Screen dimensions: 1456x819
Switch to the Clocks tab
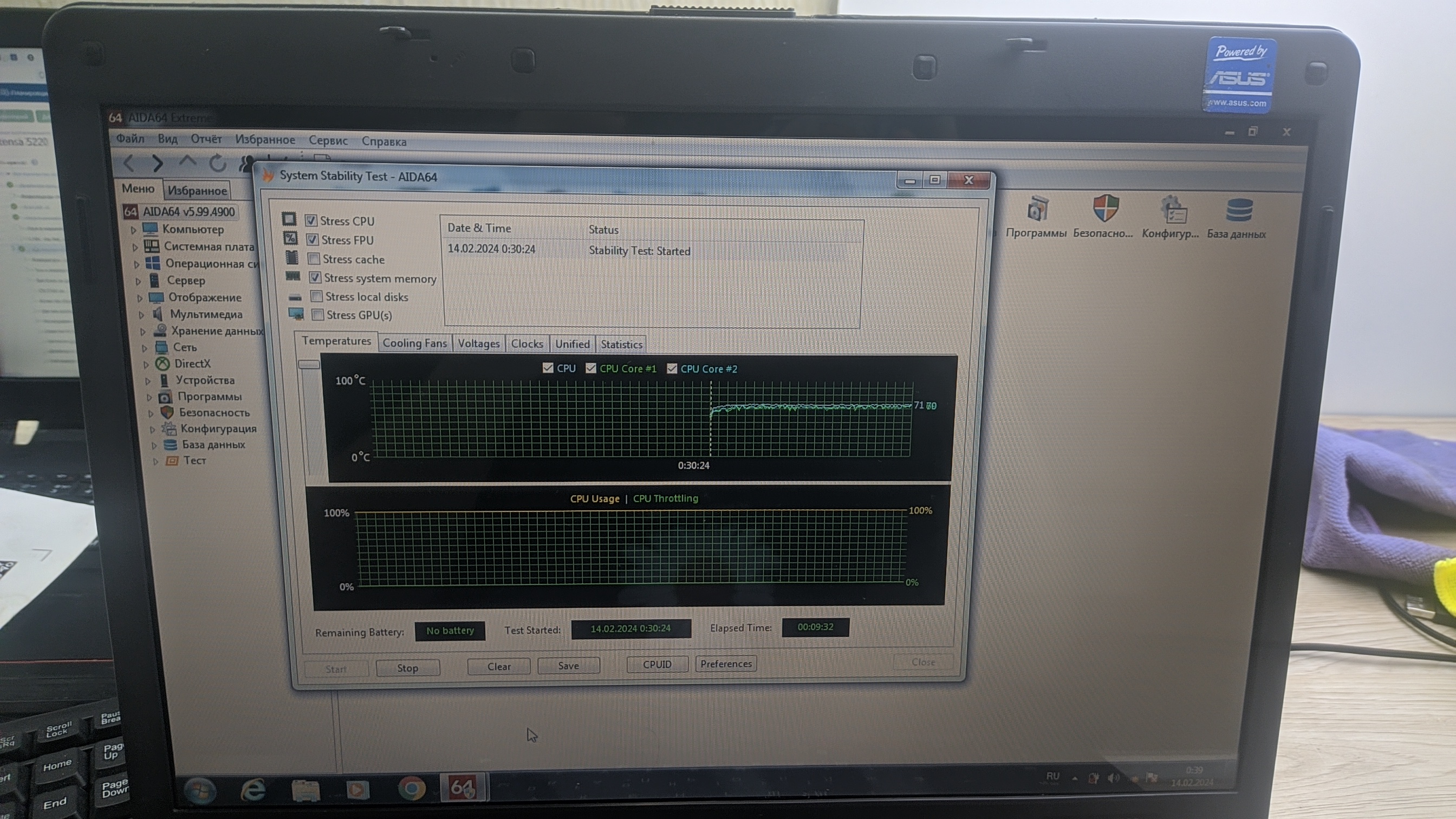tap(527, 343)
